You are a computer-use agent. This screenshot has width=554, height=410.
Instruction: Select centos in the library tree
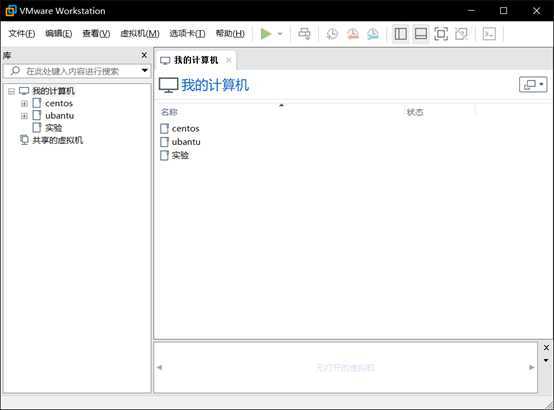coord(59,104)
